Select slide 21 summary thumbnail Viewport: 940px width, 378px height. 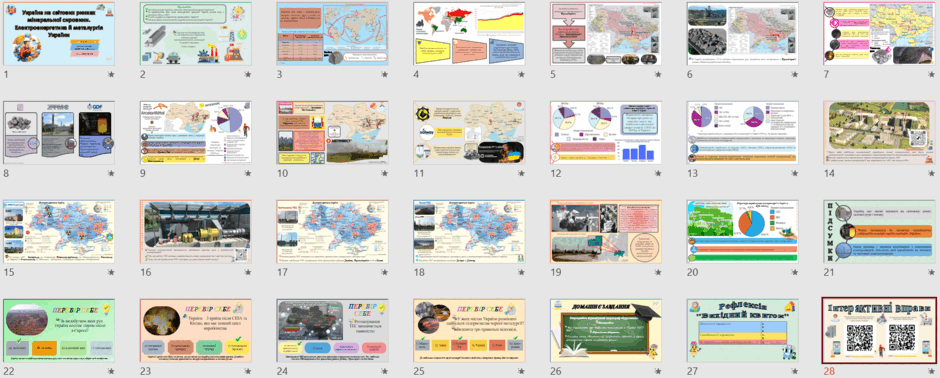tap(879, 232)
